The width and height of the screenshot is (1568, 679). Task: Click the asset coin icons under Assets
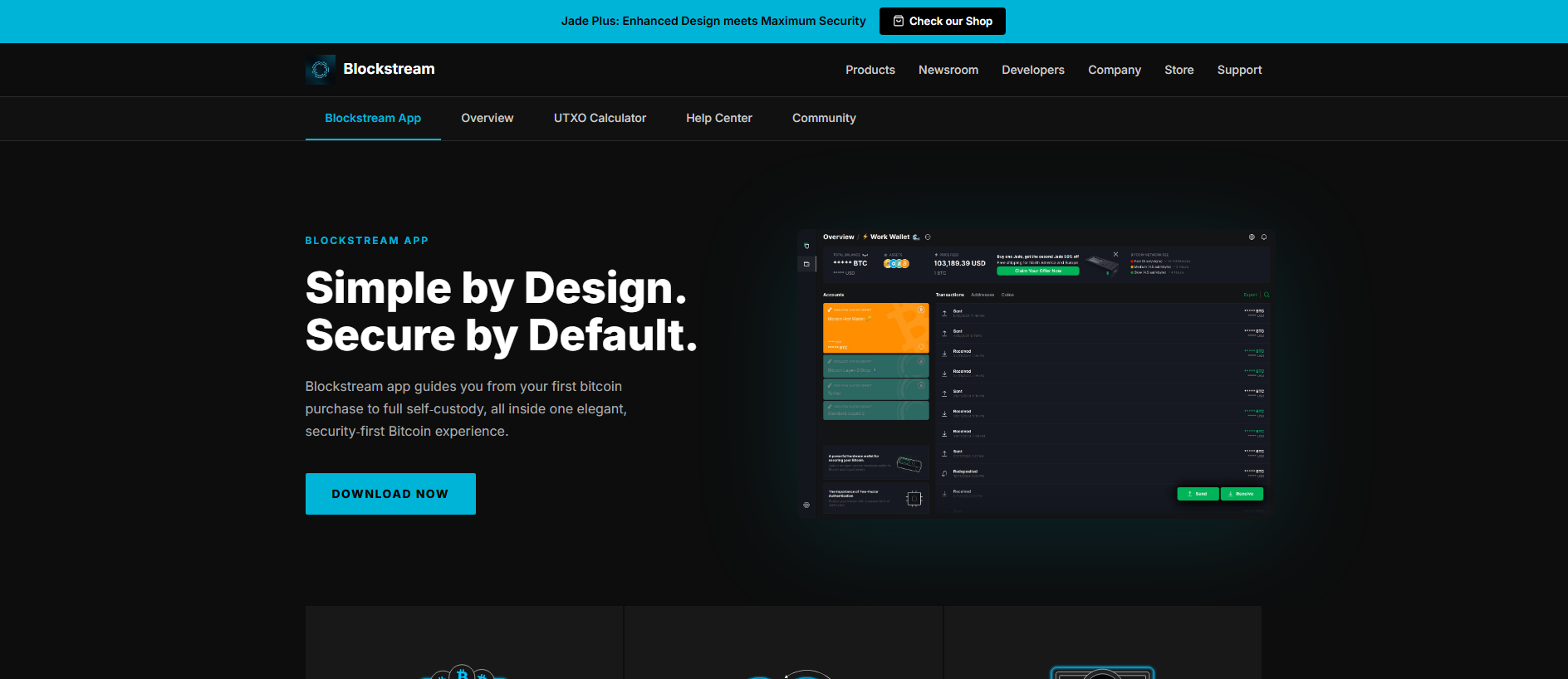(896, 264)
